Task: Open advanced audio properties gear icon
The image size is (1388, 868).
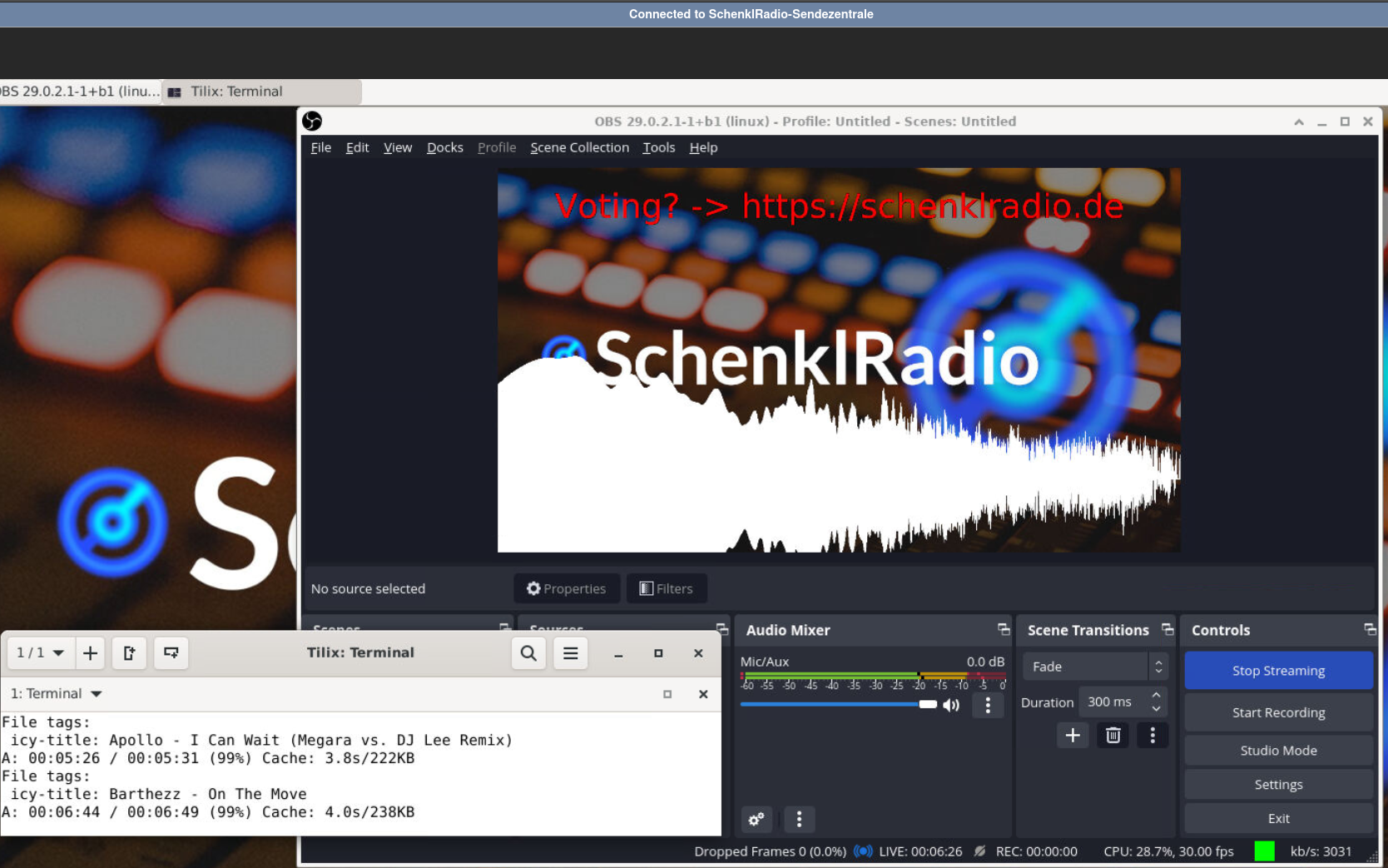Action: [756, 820]
